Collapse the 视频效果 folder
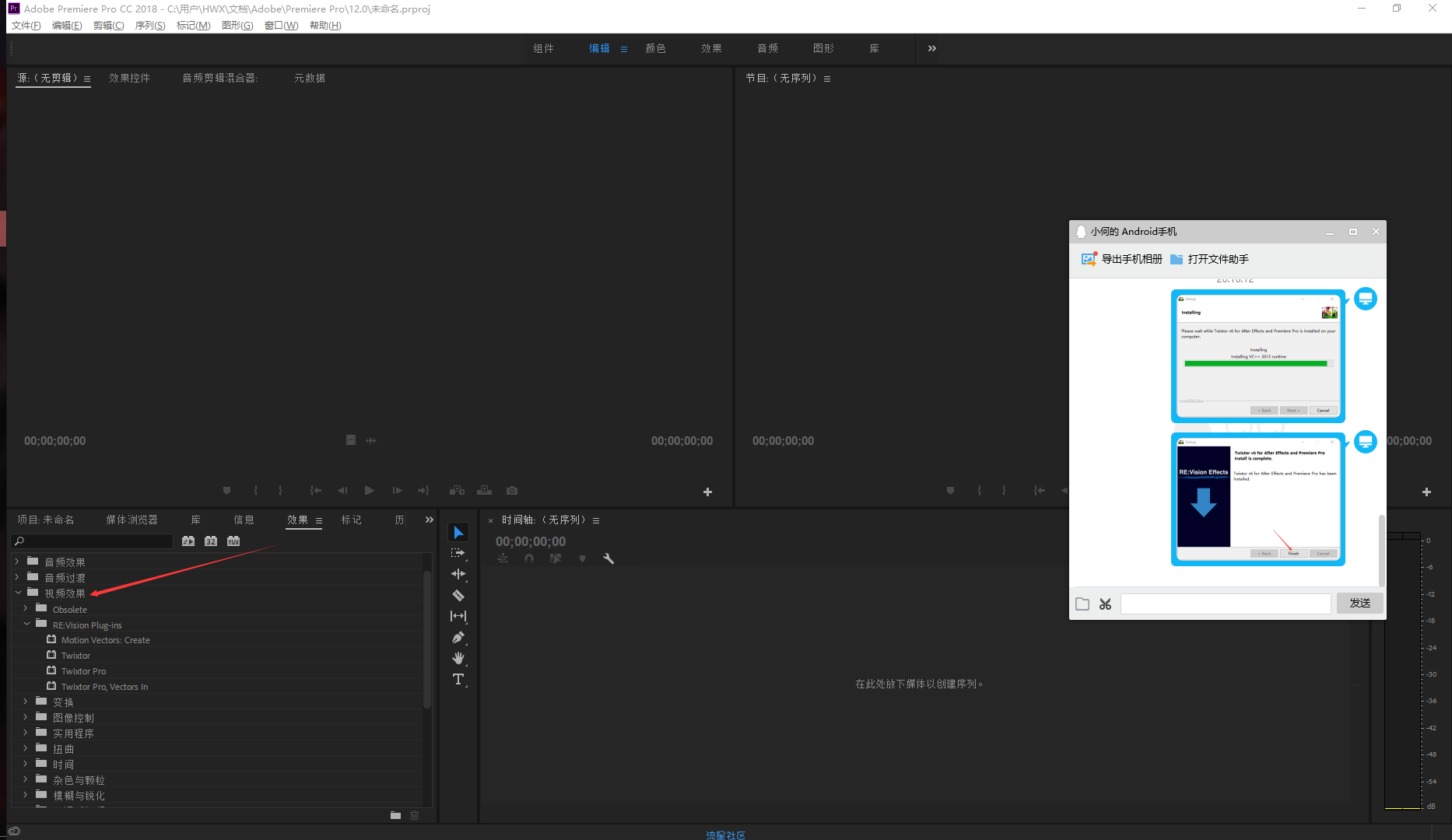1452x840 pixels. tap(18, 593)
